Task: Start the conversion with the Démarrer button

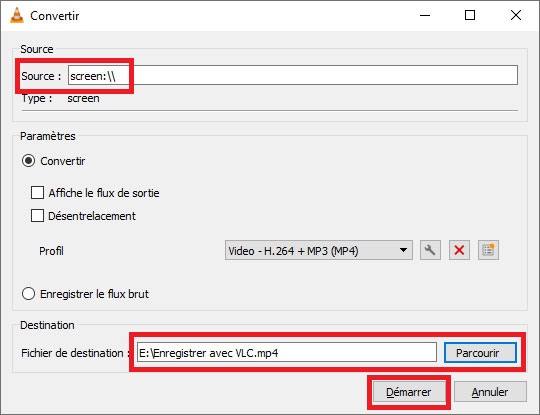Action: click(409, 392)
